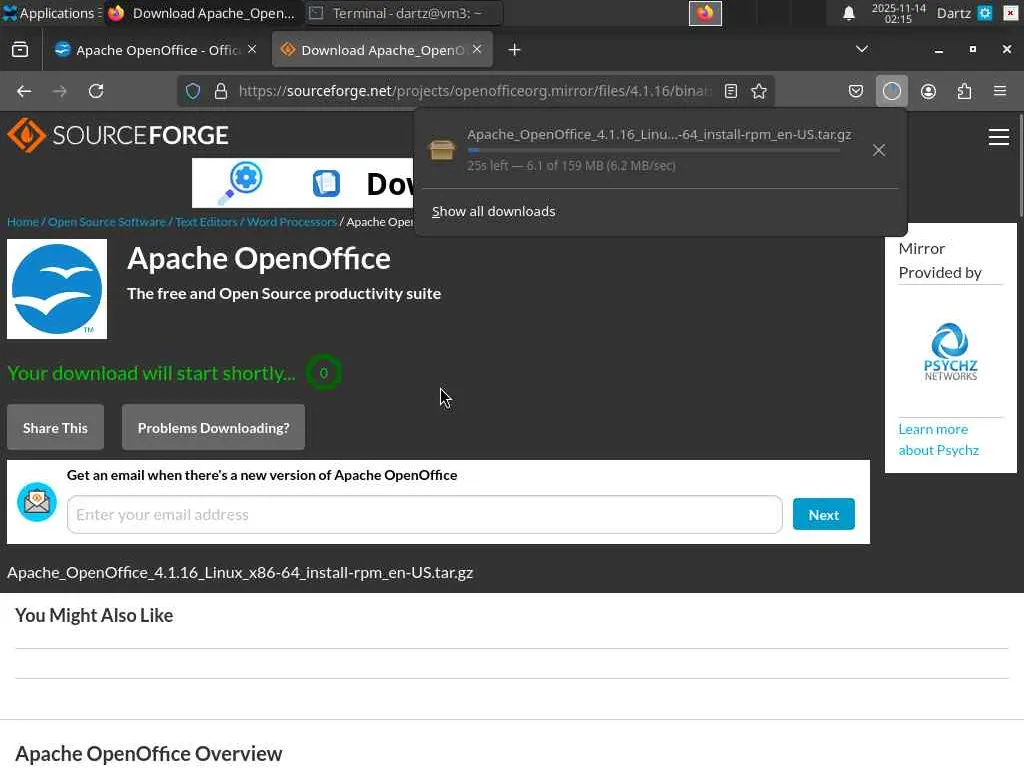
Task: Open the Firefox application hamburger menu
Action: 1000,91
